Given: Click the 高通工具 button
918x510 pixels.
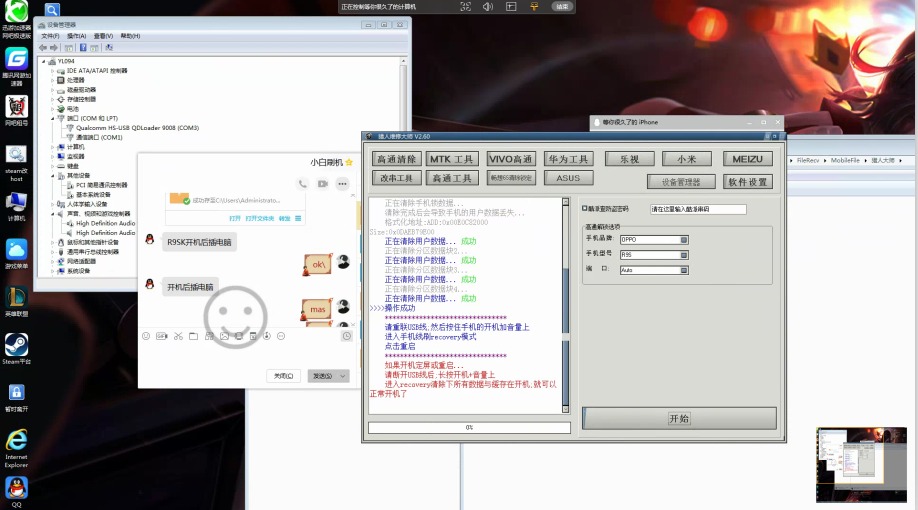Looking at the screenshot, I should pos(452,177).
